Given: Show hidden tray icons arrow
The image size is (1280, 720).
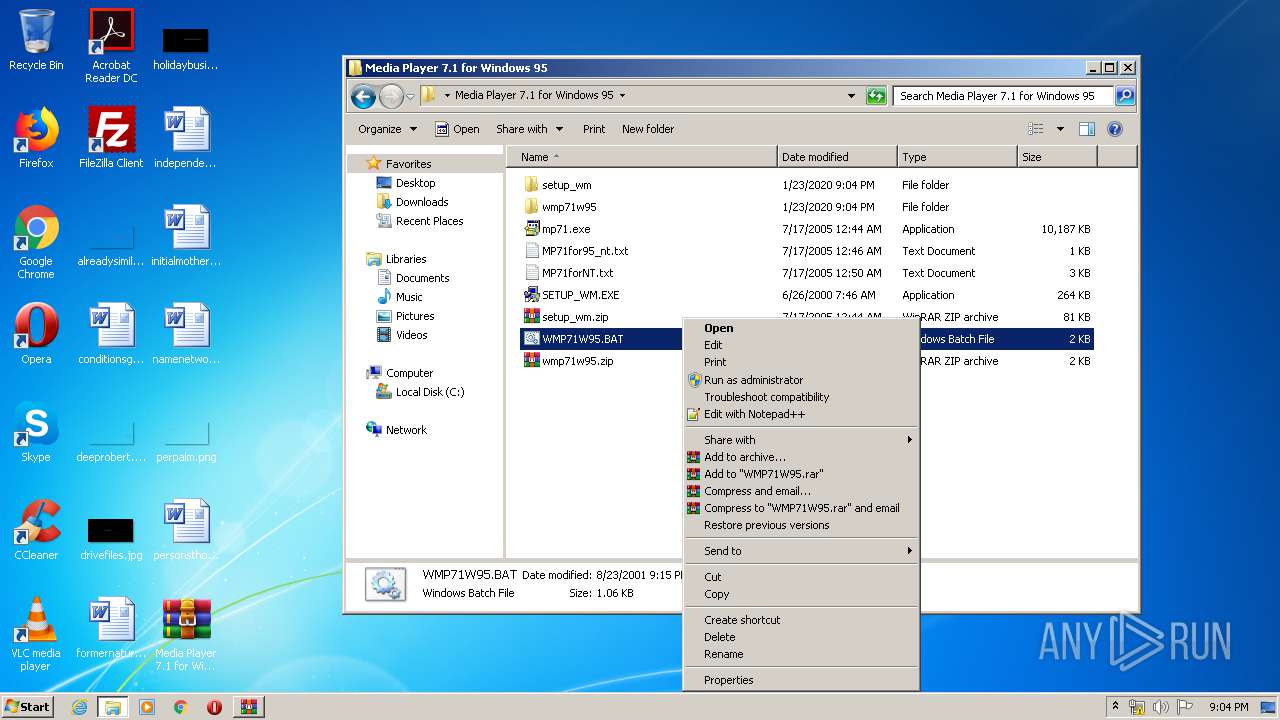Looking at the screenshot, I should [x=1115, y=707].
